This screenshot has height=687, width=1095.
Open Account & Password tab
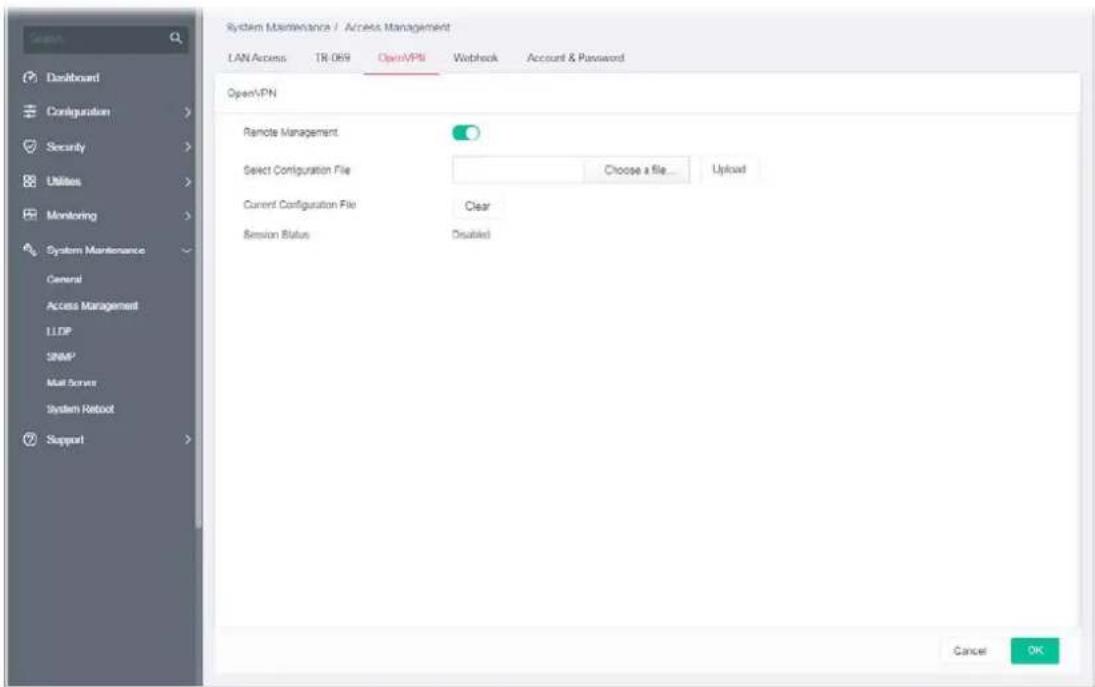point(575,58)
